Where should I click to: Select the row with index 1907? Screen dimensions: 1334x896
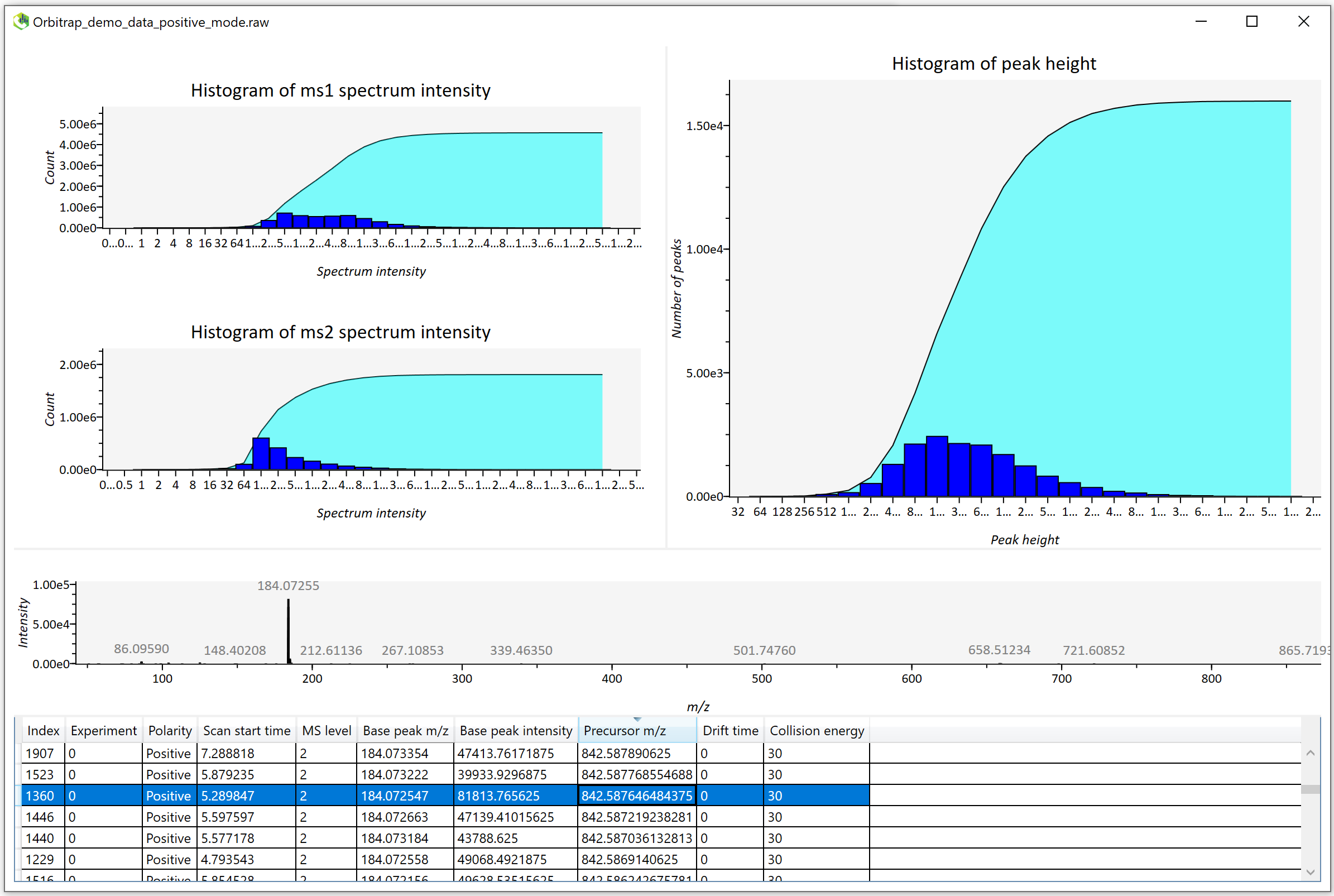[x=40, y=753]
